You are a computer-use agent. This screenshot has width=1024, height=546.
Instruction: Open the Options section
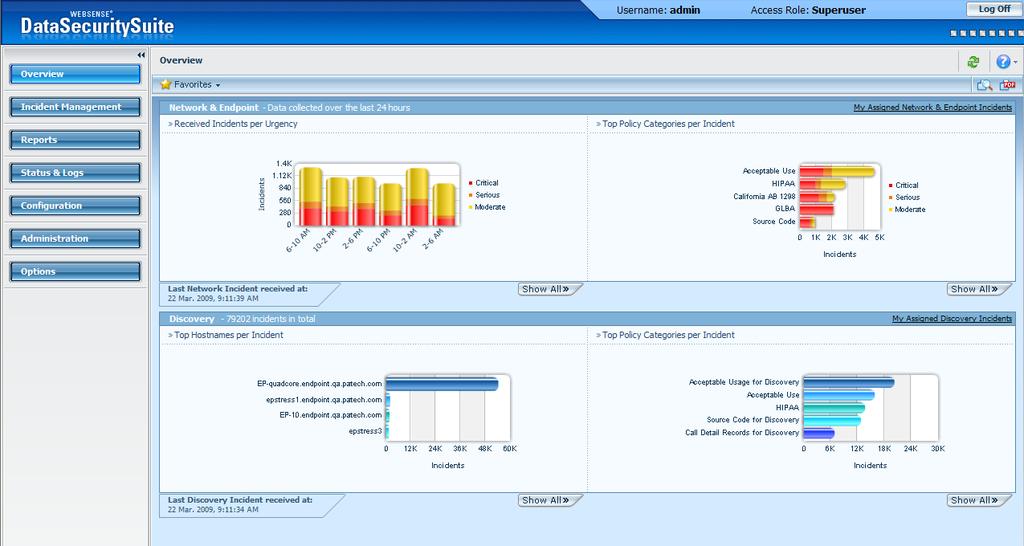(75, 271)
